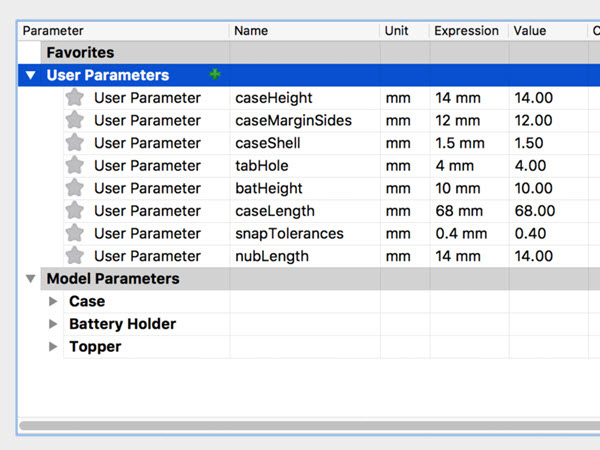Screen dimensions: 600x450
Task: Click the star icon next to snapTolerances
Action: (74, 233)
